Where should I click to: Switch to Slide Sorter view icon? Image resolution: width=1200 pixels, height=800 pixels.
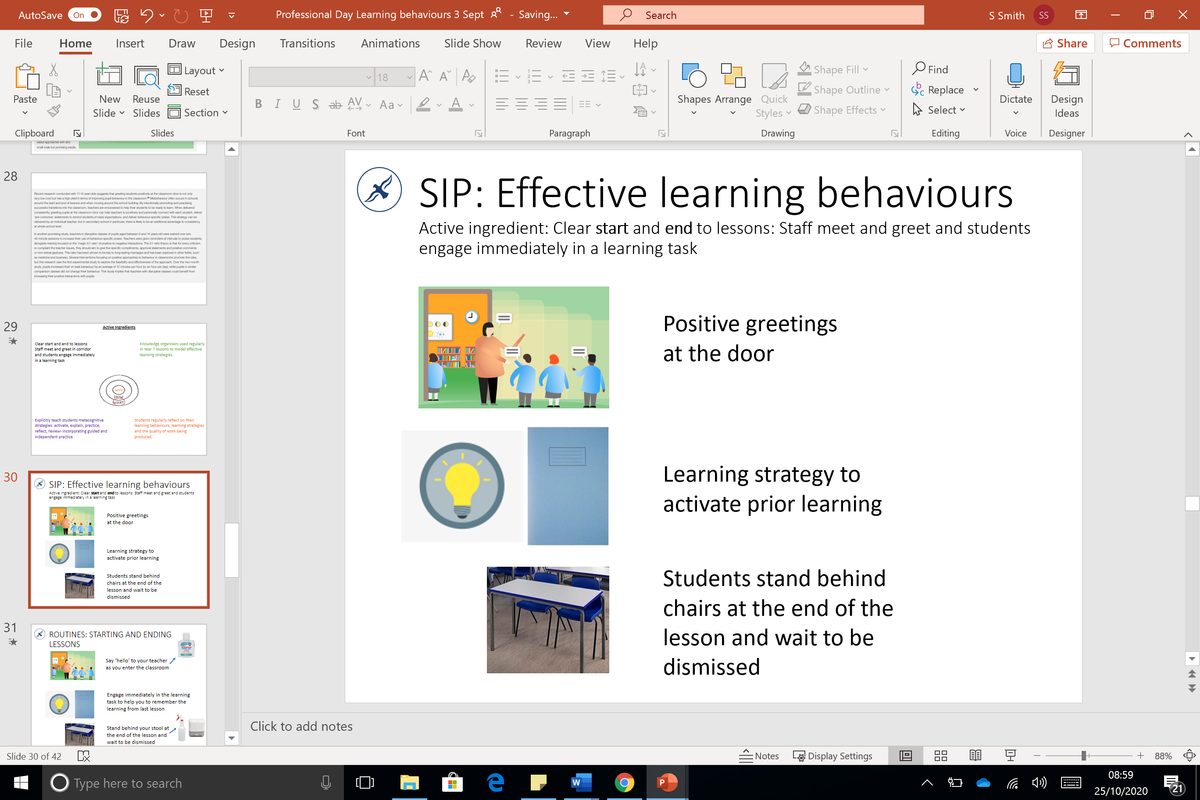pyautogui.click(x=941, y=756)
